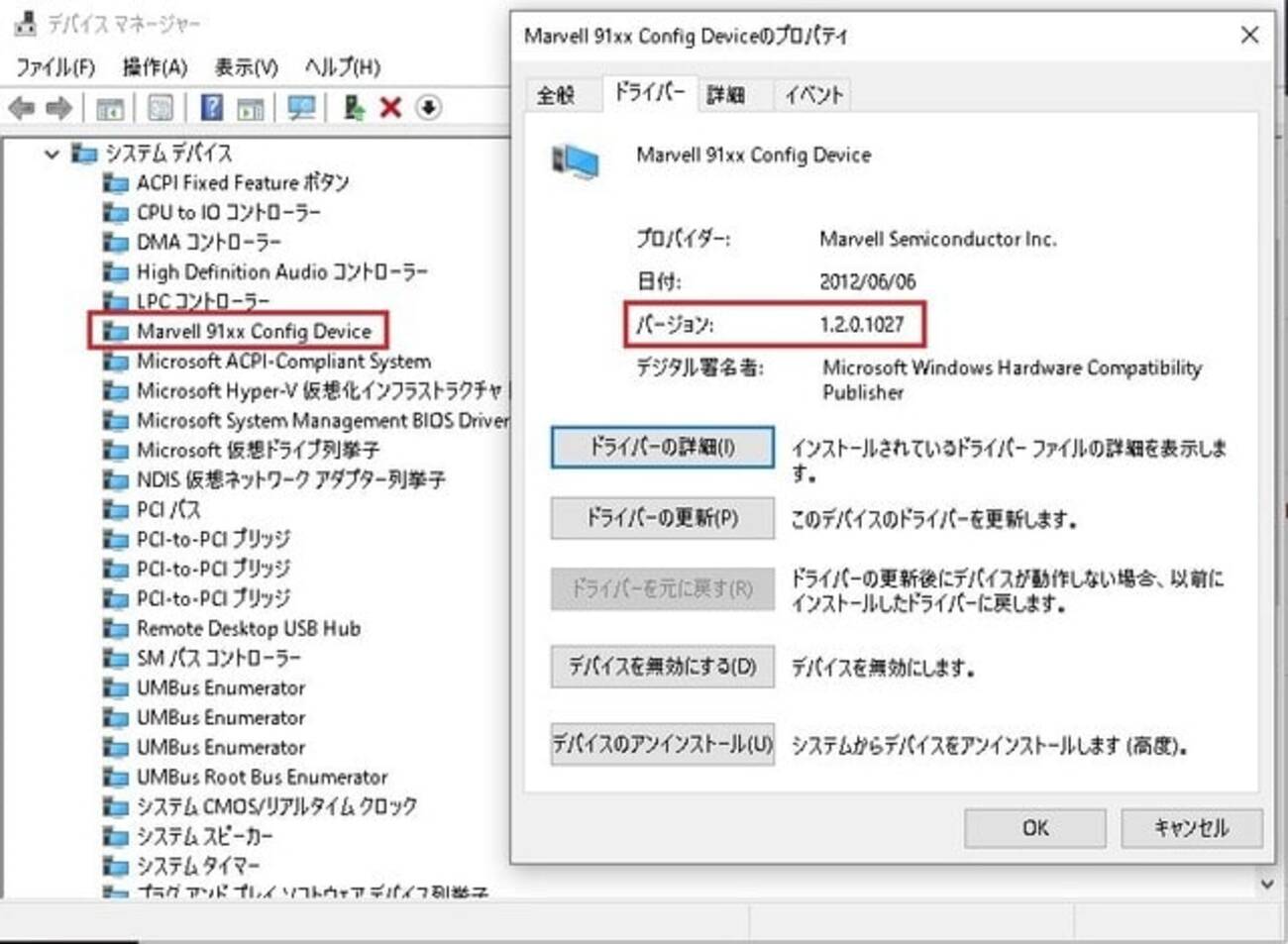Image resolution: width=1288 pixels, height=944 pixels.
Task: Click the update driver icon with green arrow
Action: 353,107
